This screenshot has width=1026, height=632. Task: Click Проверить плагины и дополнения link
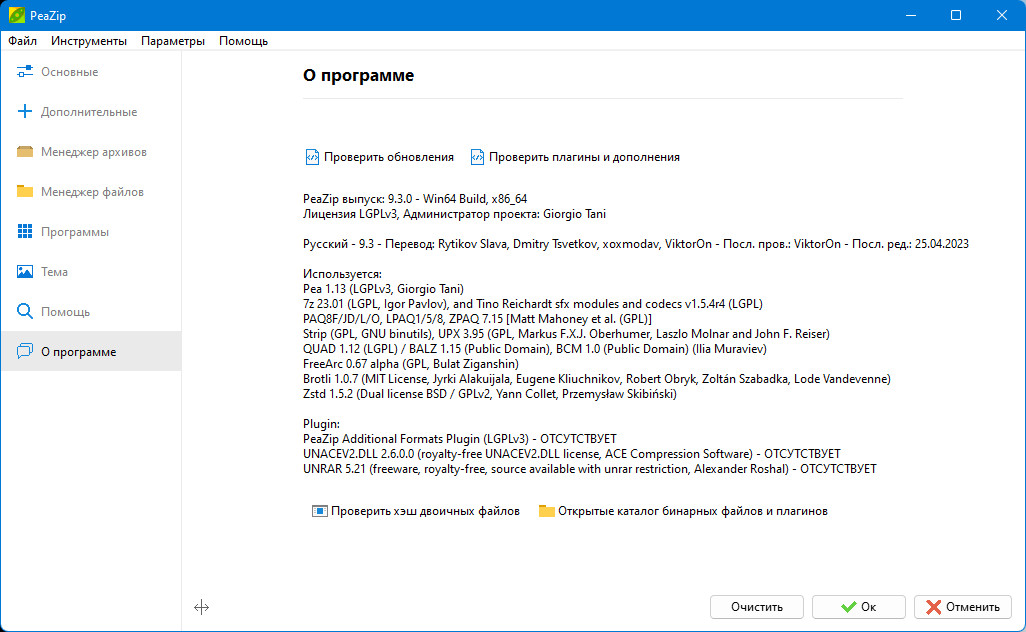[575, 157]
